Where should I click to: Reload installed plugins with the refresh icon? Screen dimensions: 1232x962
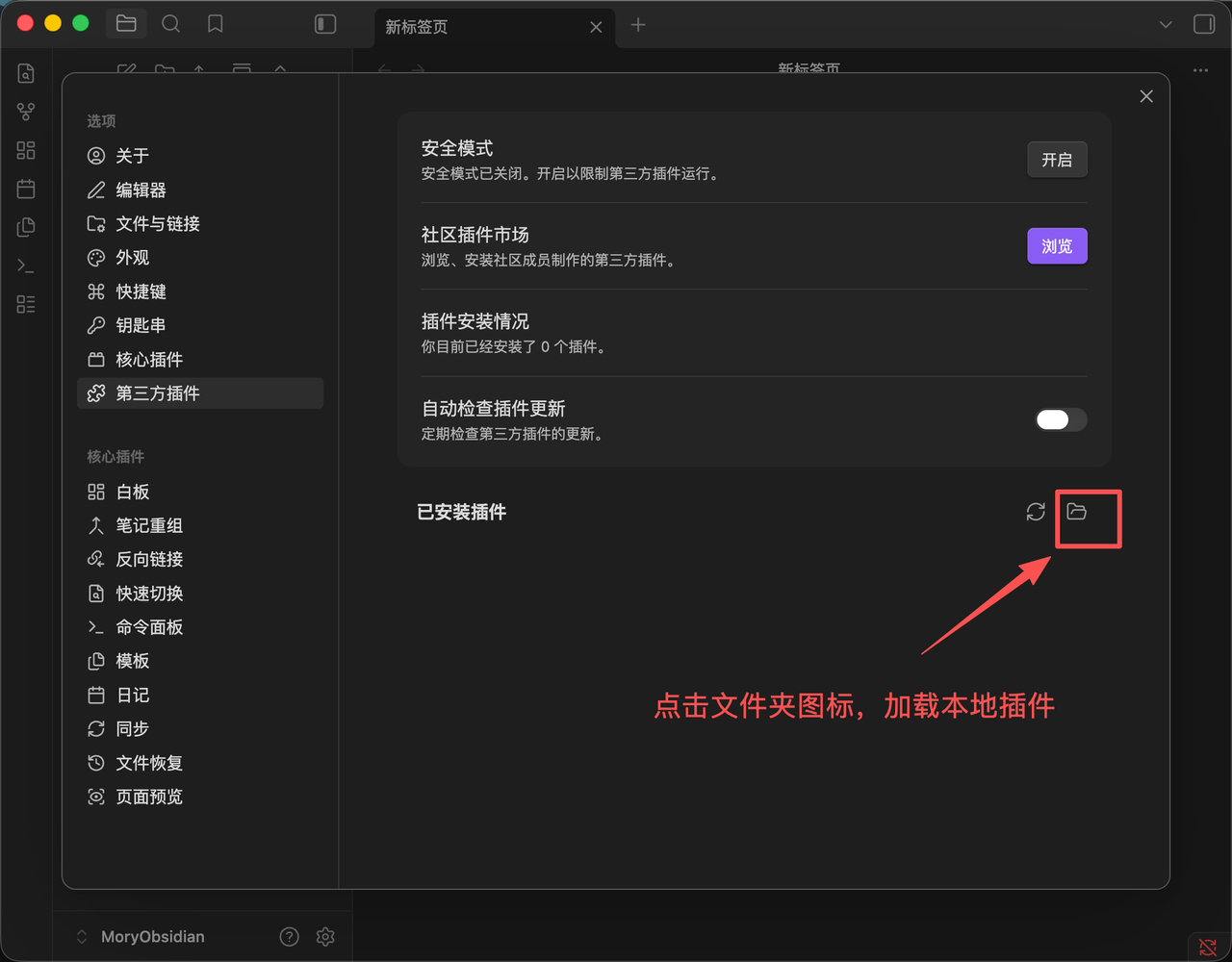1036,512
